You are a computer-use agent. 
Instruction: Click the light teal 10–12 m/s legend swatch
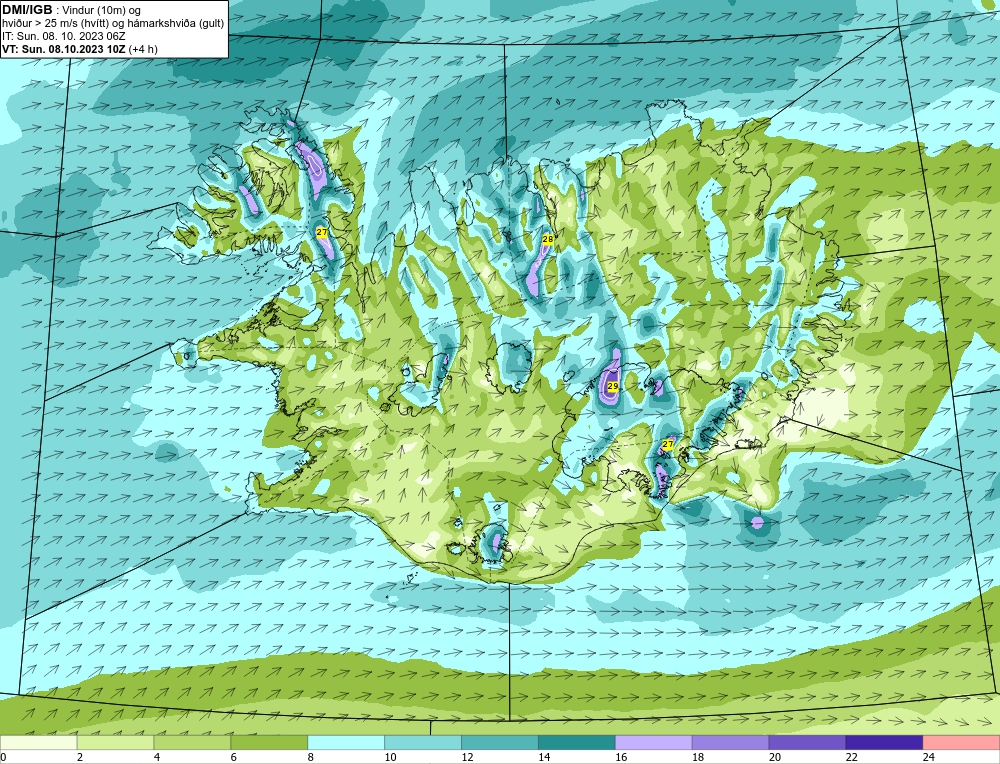(x=423, y=743)
